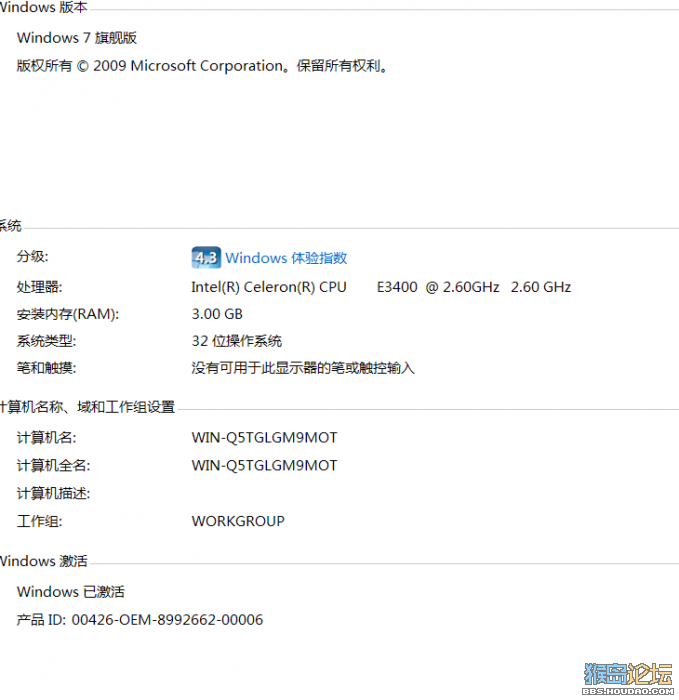The height and width of the screenshot is (700, 679).
Task: Select the product ID 00426-OEM-8992662-00006
Action: tap(167, 620)
